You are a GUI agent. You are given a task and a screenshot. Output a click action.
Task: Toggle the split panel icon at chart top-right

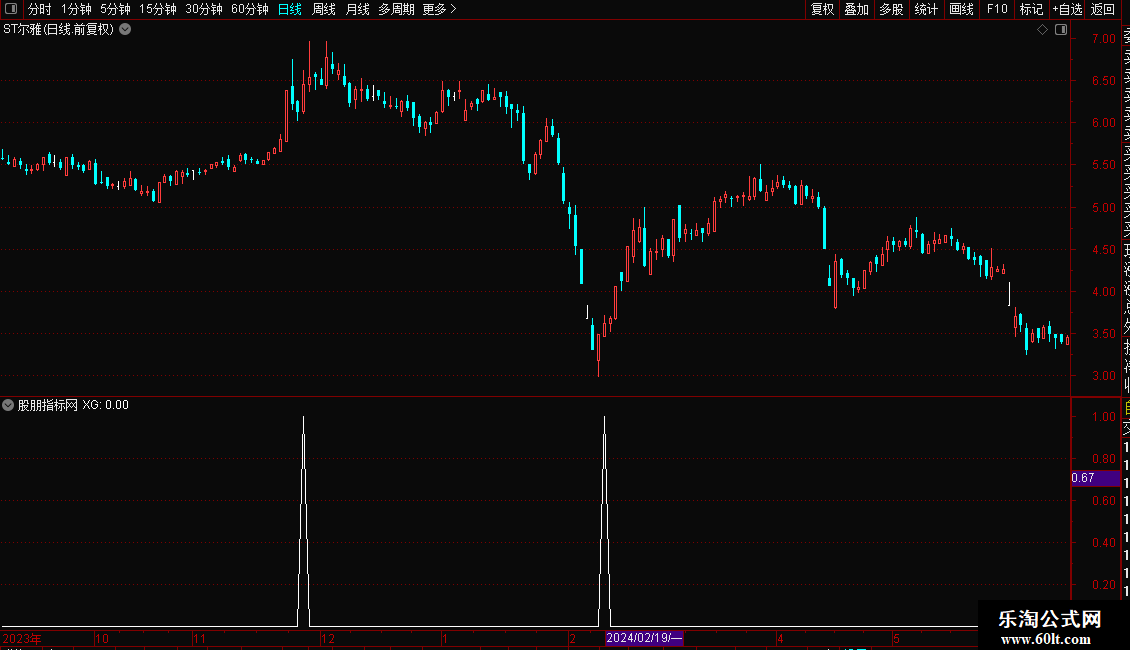[x=1061, y=30]
